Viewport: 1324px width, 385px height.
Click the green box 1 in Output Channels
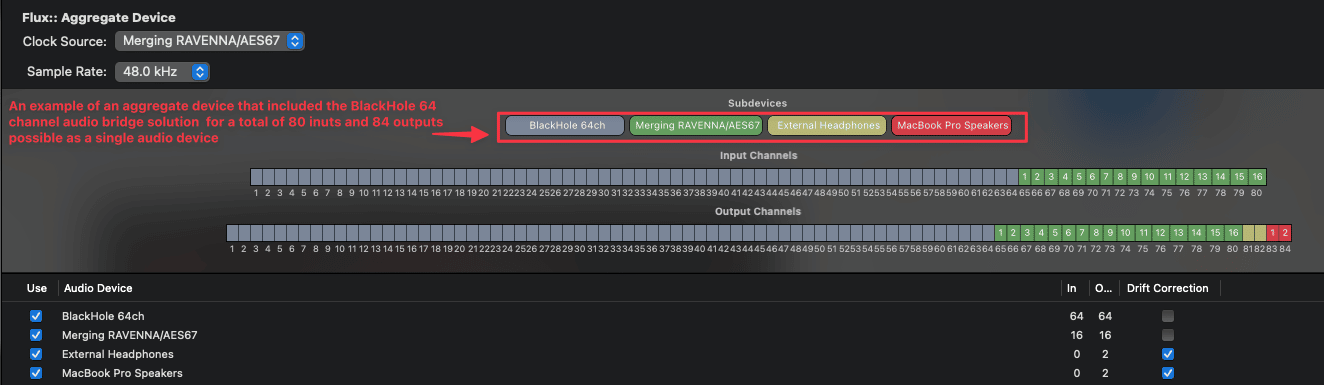[1001, 233]
